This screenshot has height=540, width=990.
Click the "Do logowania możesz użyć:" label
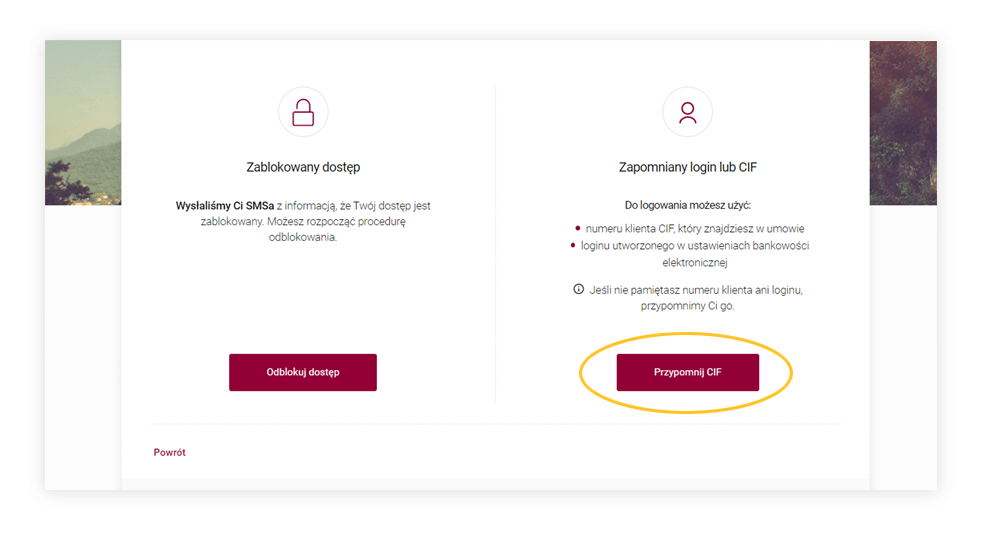tap(687, 205)
